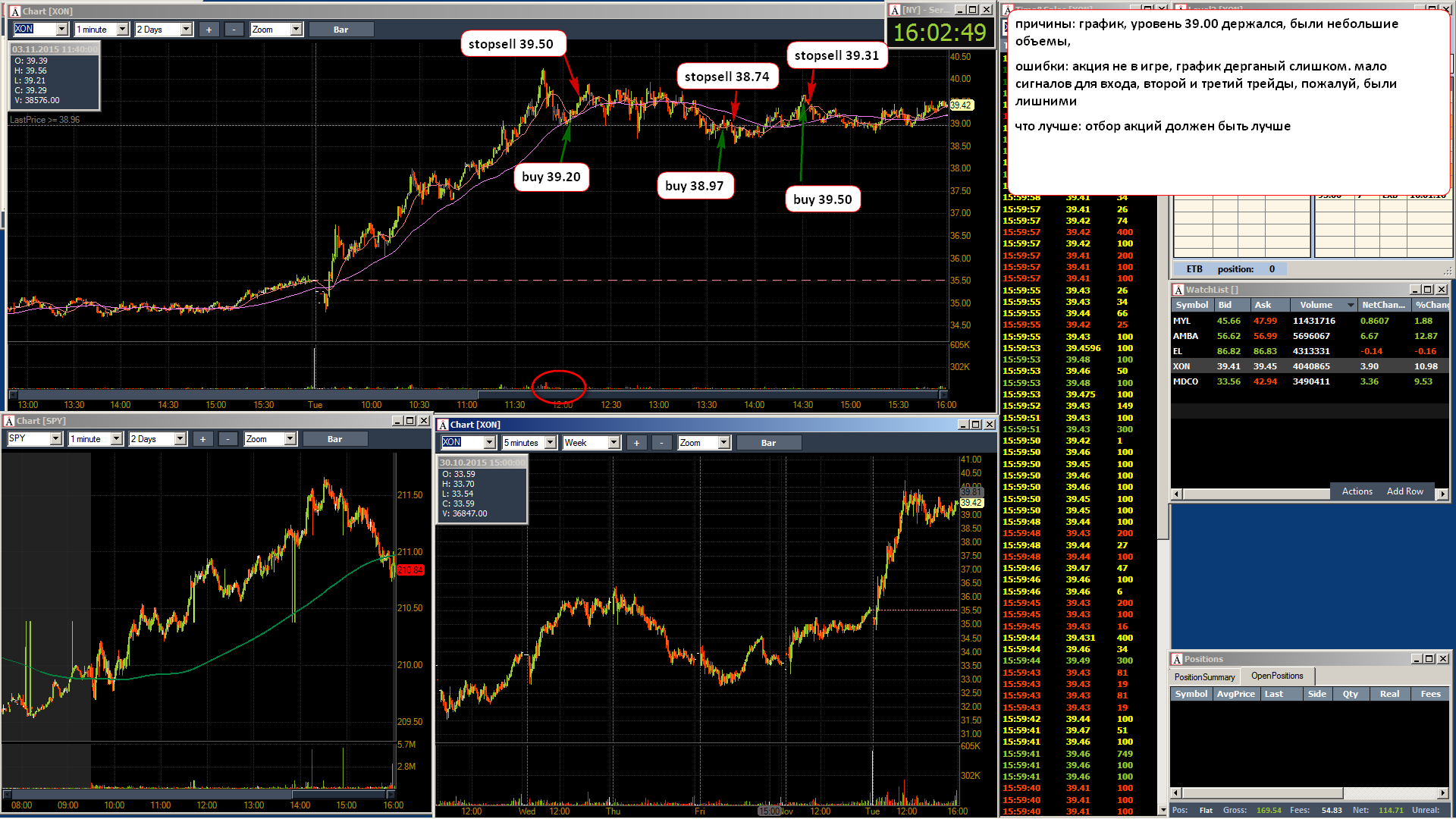This screenshot has height=819, width=1456.
Task: Click the horizontal scrollbar in the Positions window
Action: coord(1309,793)
